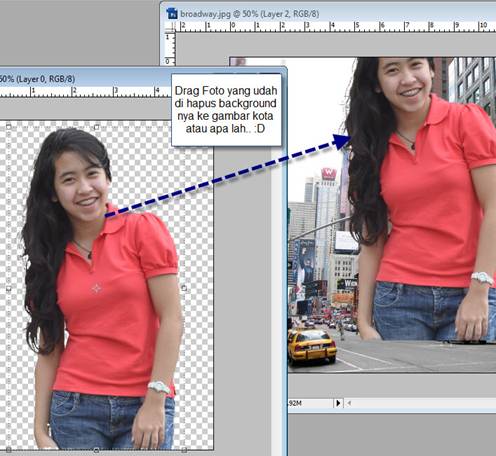Click the yellow taxi in broadway.jpg canvas
This screenshot has width=496, height=456.
pyautogui.click(x=312, y=346)
